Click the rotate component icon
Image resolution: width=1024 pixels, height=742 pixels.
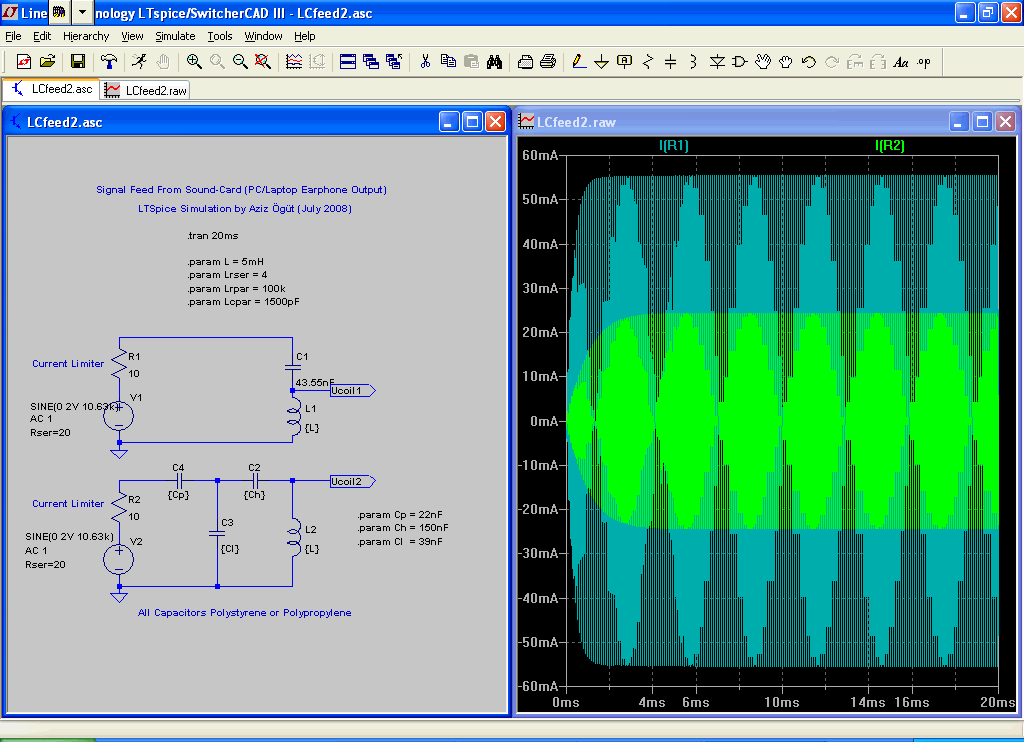854,62
